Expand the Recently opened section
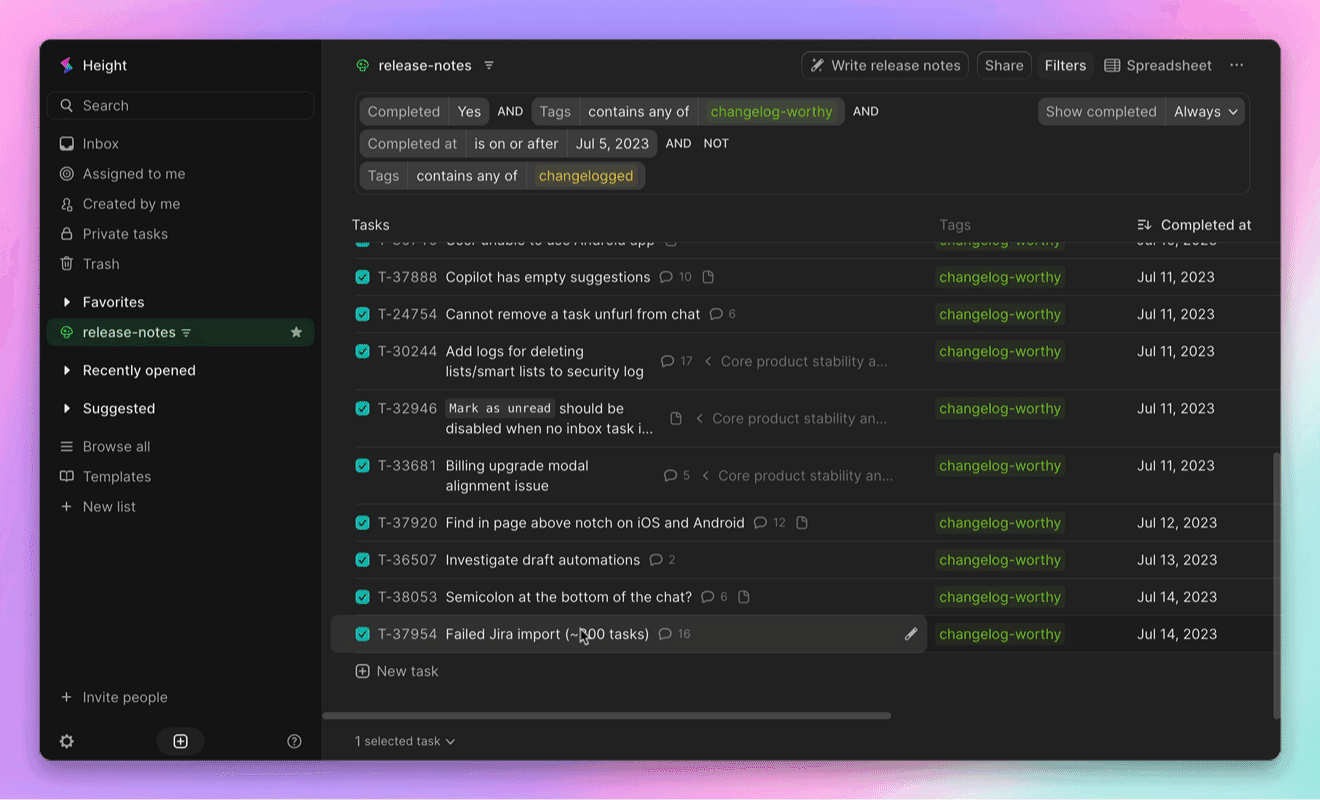1320x800 pixels. point(66,370)
